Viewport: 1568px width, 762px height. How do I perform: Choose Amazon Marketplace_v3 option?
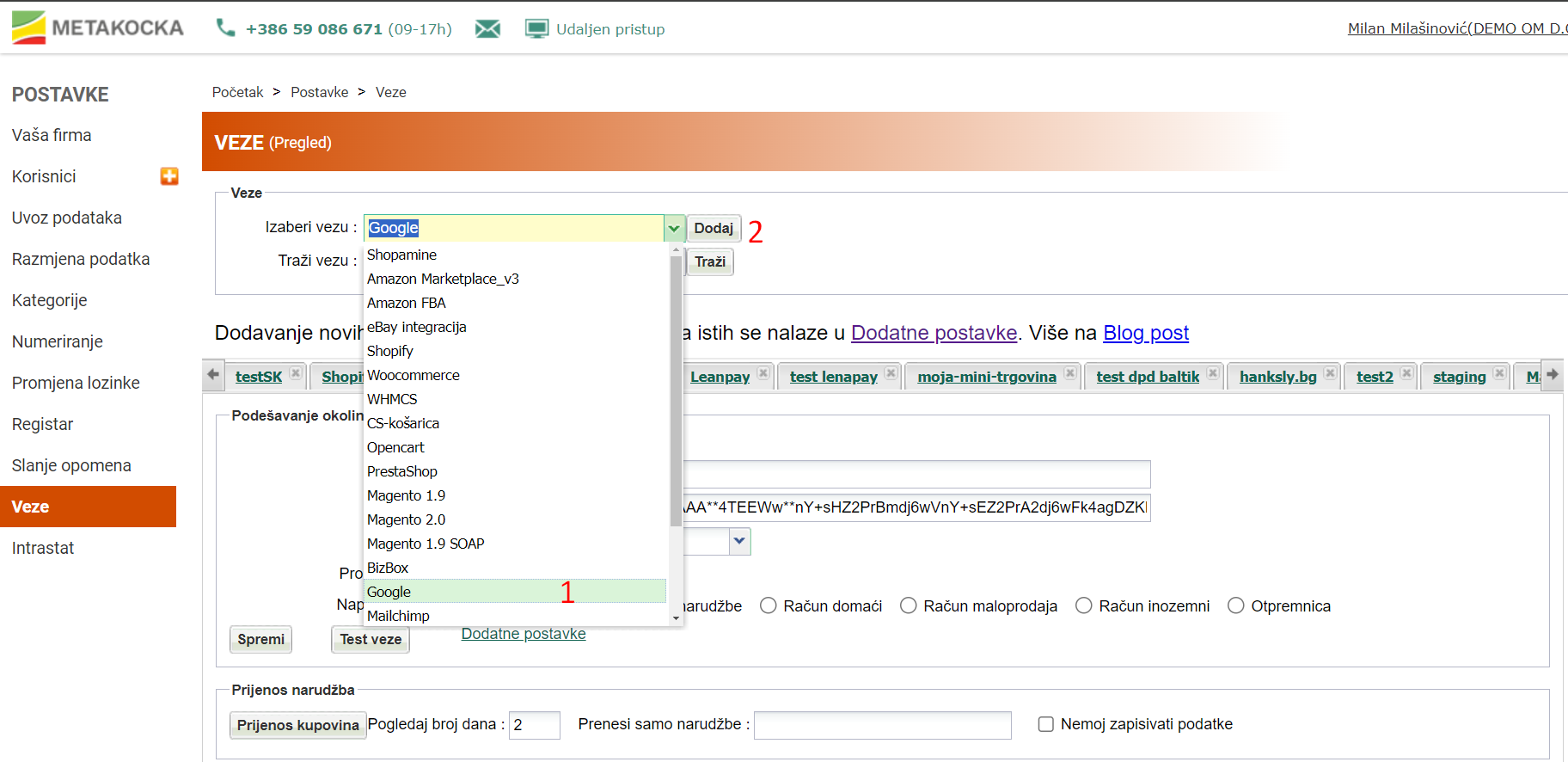click(x=516, y=279)
